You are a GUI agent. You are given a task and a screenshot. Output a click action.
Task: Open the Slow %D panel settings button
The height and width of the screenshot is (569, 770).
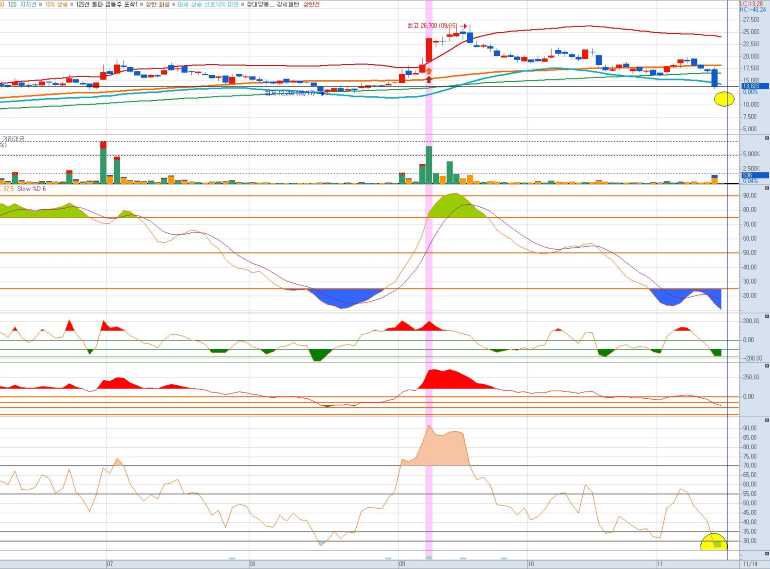[x=767, y=188]
